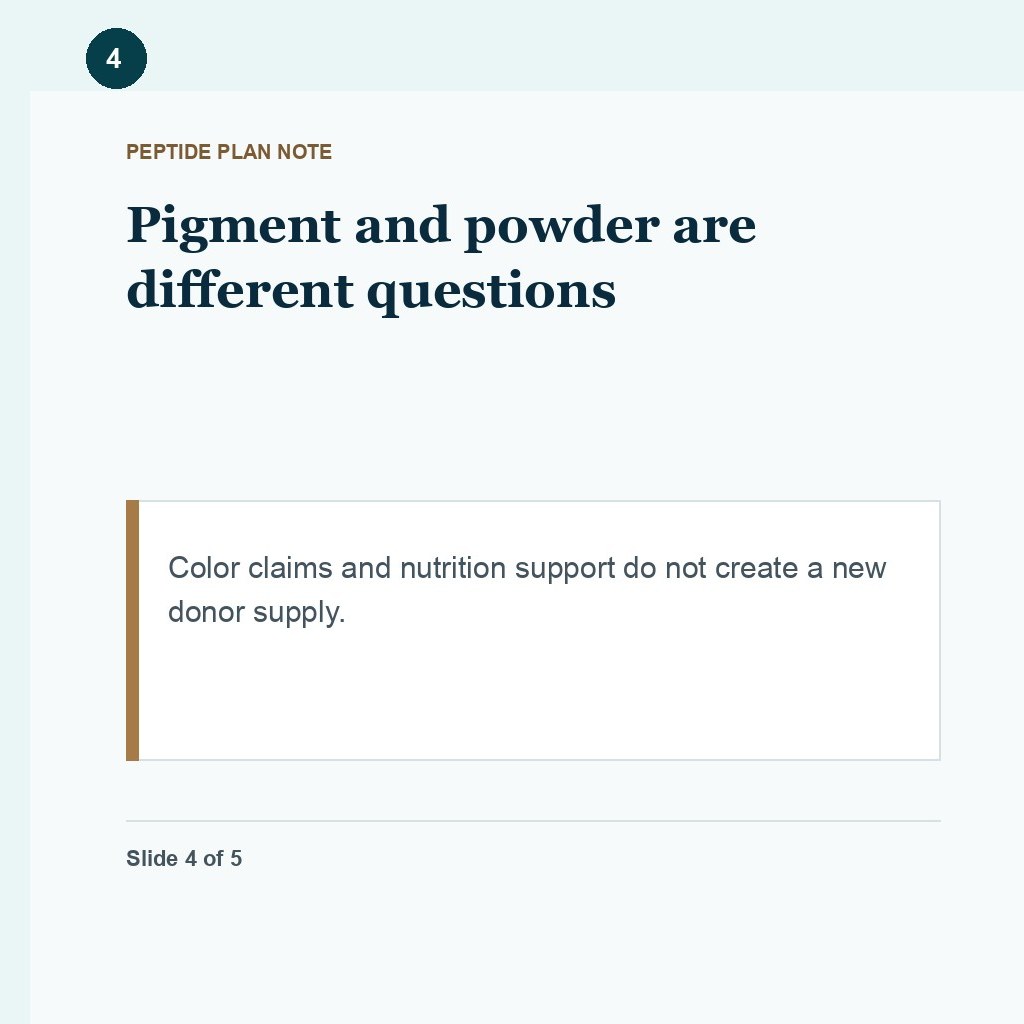Select the brown accent bar on the callout
This screenshot has width=1024, height=1024.
pyautogui.click(x=132, y=630)
